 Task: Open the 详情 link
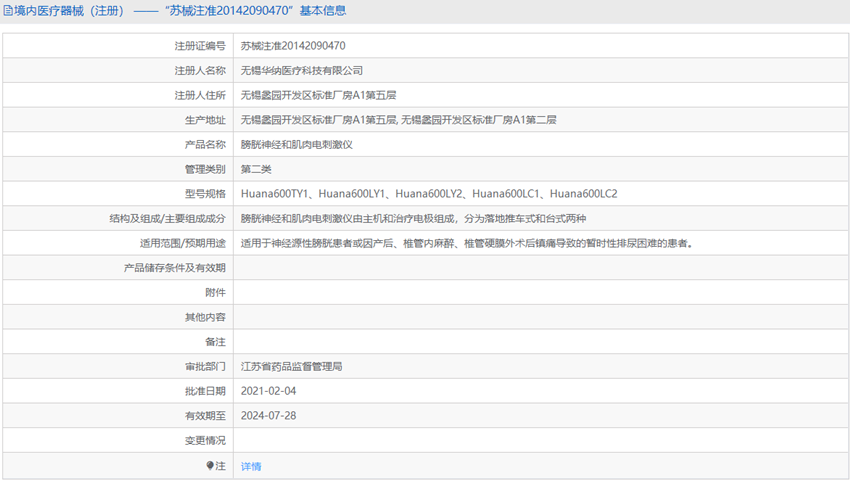point(251,466)
